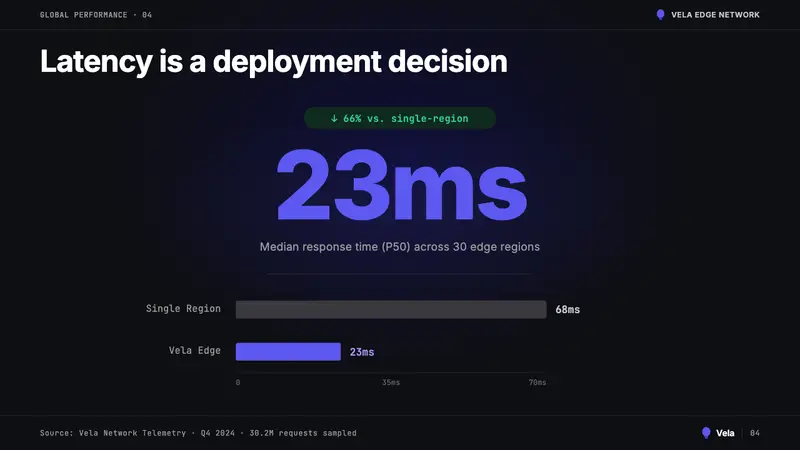Click the "Vela Edge" bar label
Viewport: 800px width, 450px height.
195,351
